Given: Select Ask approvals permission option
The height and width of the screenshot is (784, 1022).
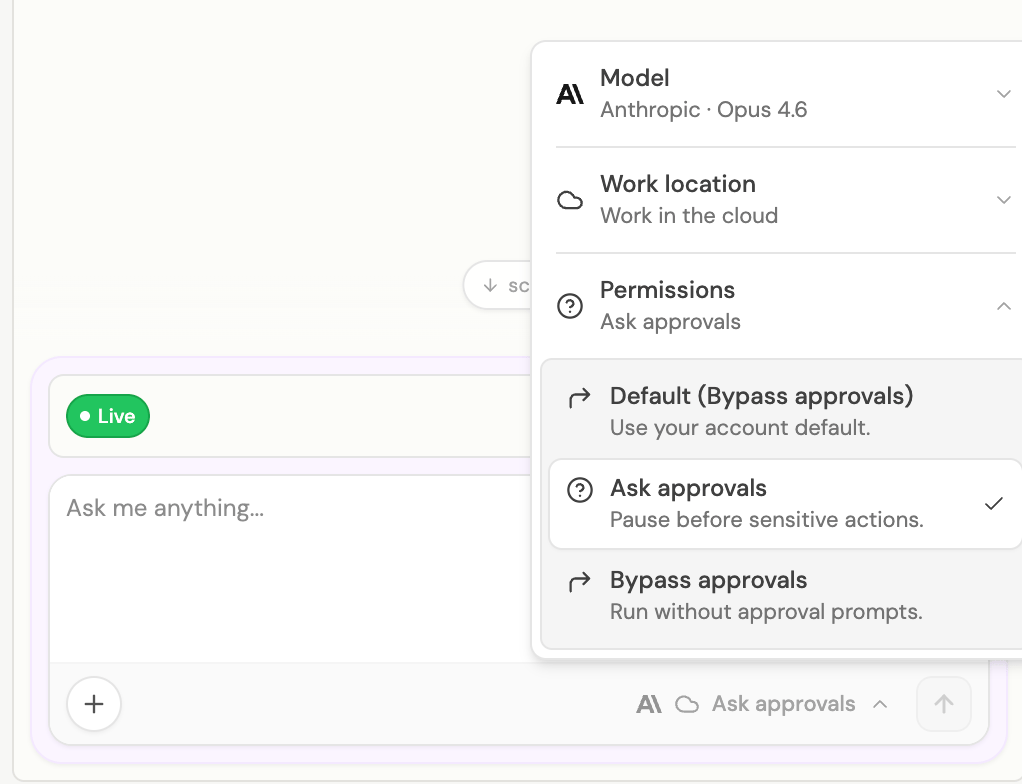Looking at the screenshot, I should coord(785,504).
